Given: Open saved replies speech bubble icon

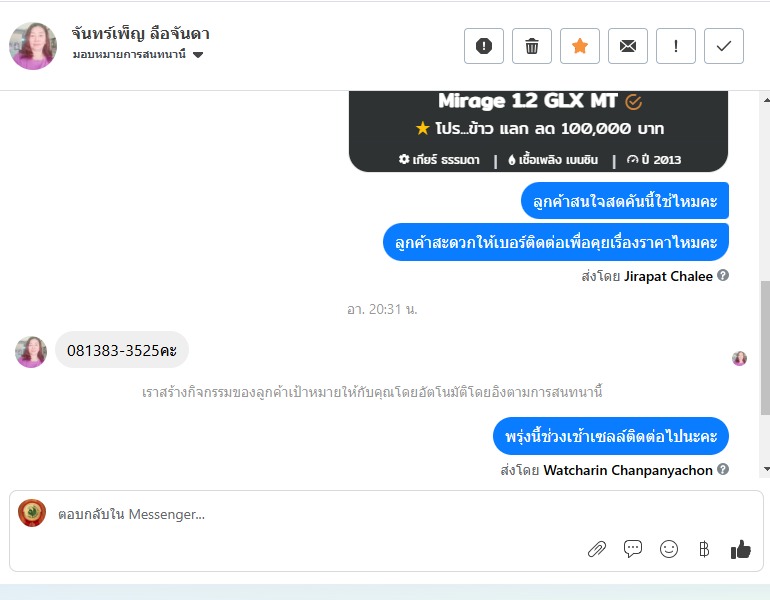Looking at the screenshot, I should (633, 548).
